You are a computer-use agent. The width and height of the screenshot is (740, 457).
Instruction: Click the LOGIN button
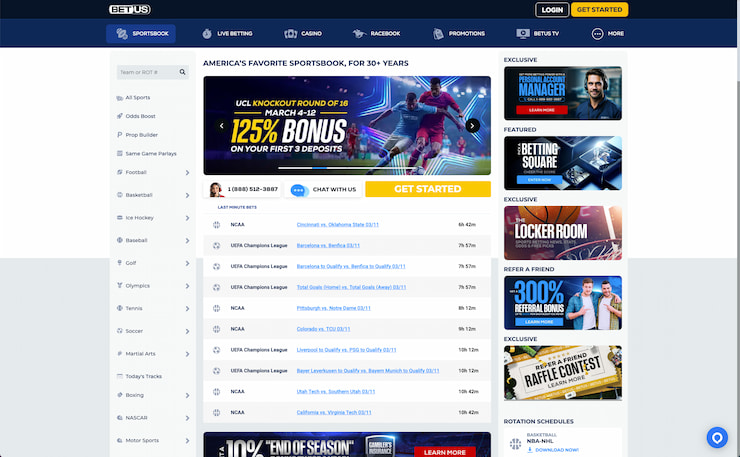pyautogui.click(x=552, y=9)
